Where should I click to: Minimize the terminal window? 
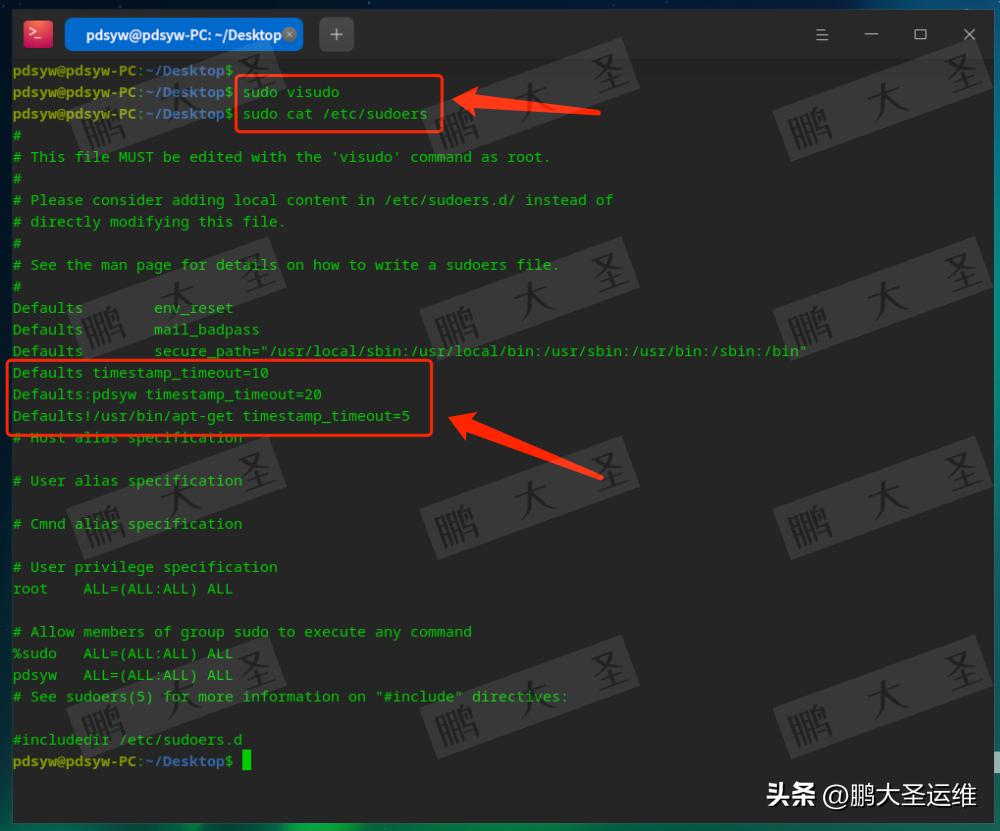pyautogui.click(x=871, y=34)
